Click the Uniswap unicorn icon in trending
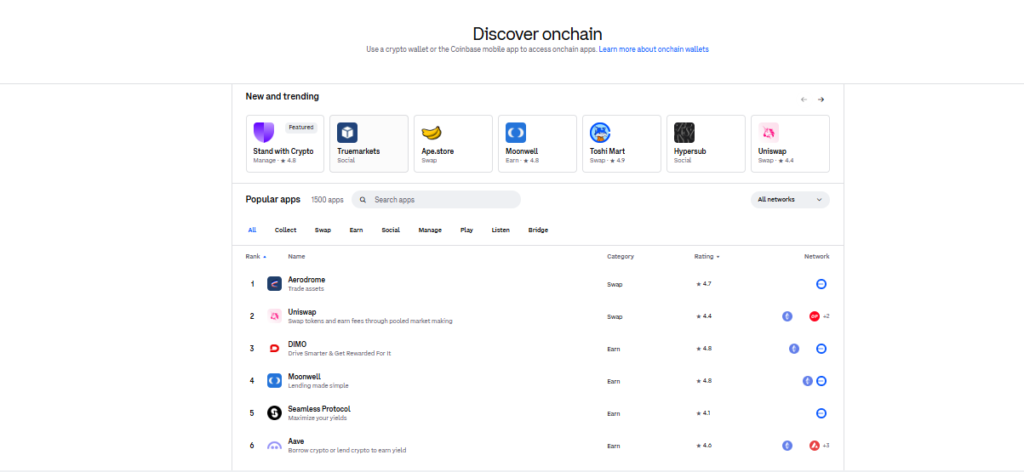This screenshot has height=472, width=1024. point(769,133)
